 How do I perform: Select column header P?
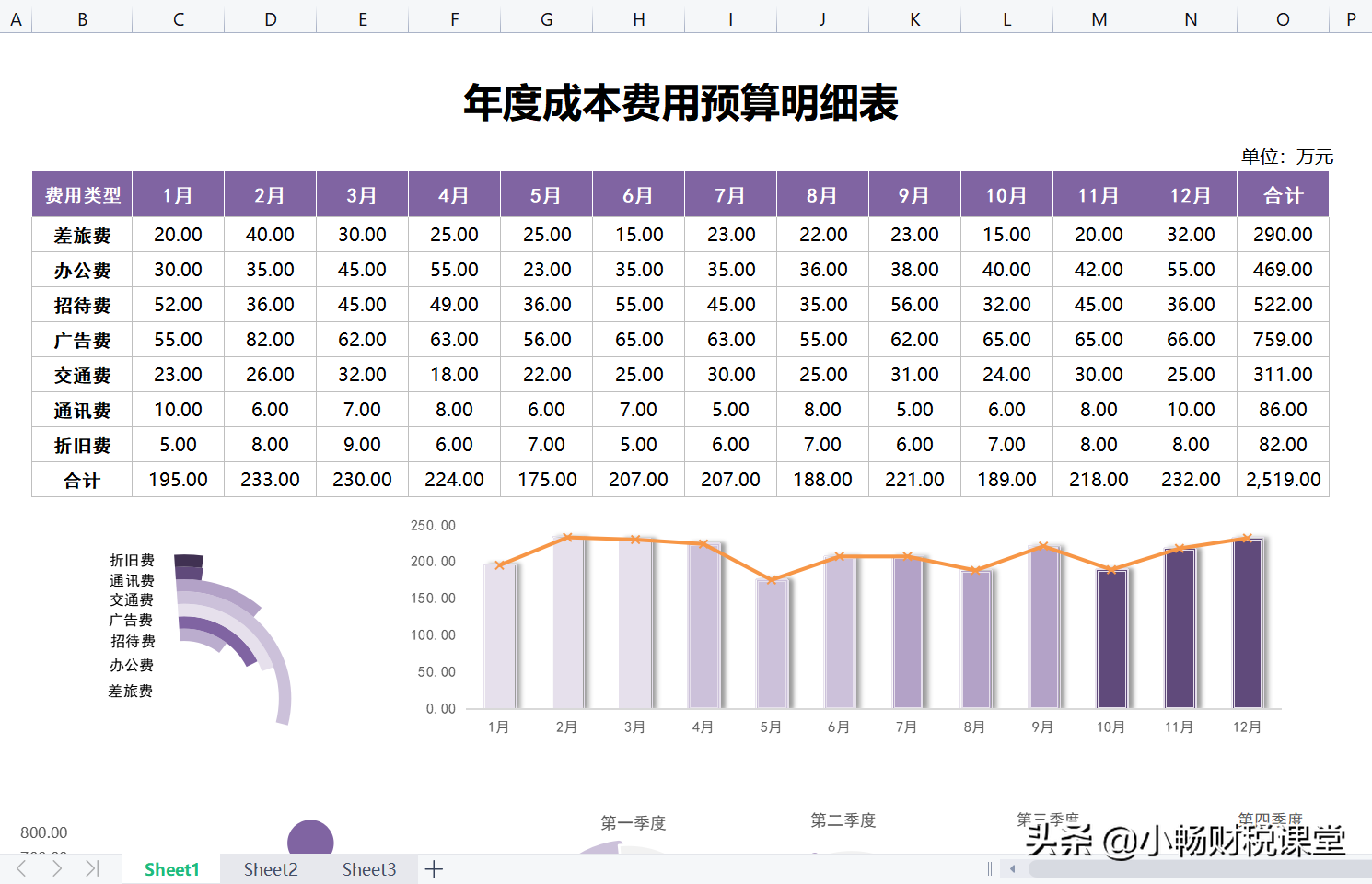(1350, 18)
